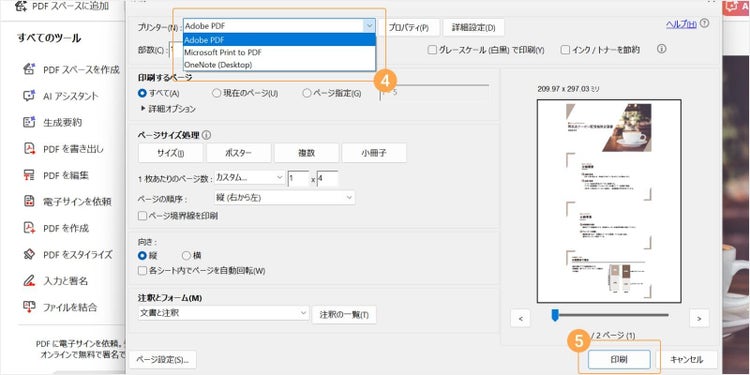Select the 縦 orientation radio button

142,255
